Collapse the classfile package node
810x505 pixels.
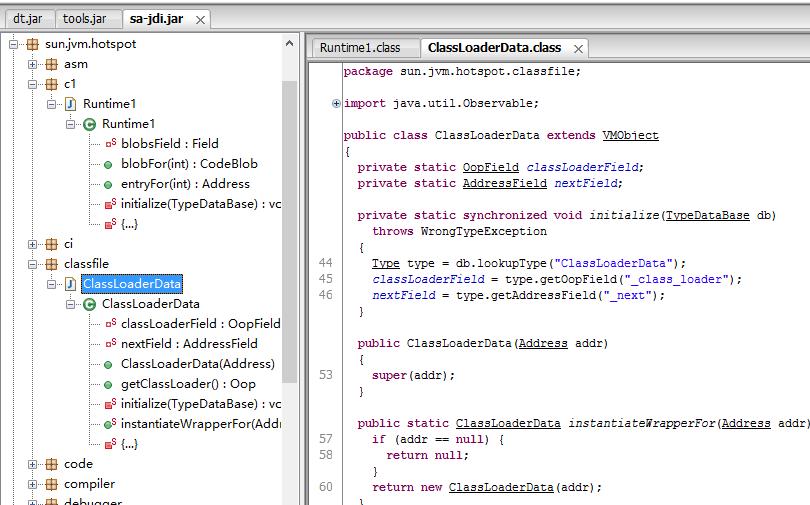coord(32,264)
